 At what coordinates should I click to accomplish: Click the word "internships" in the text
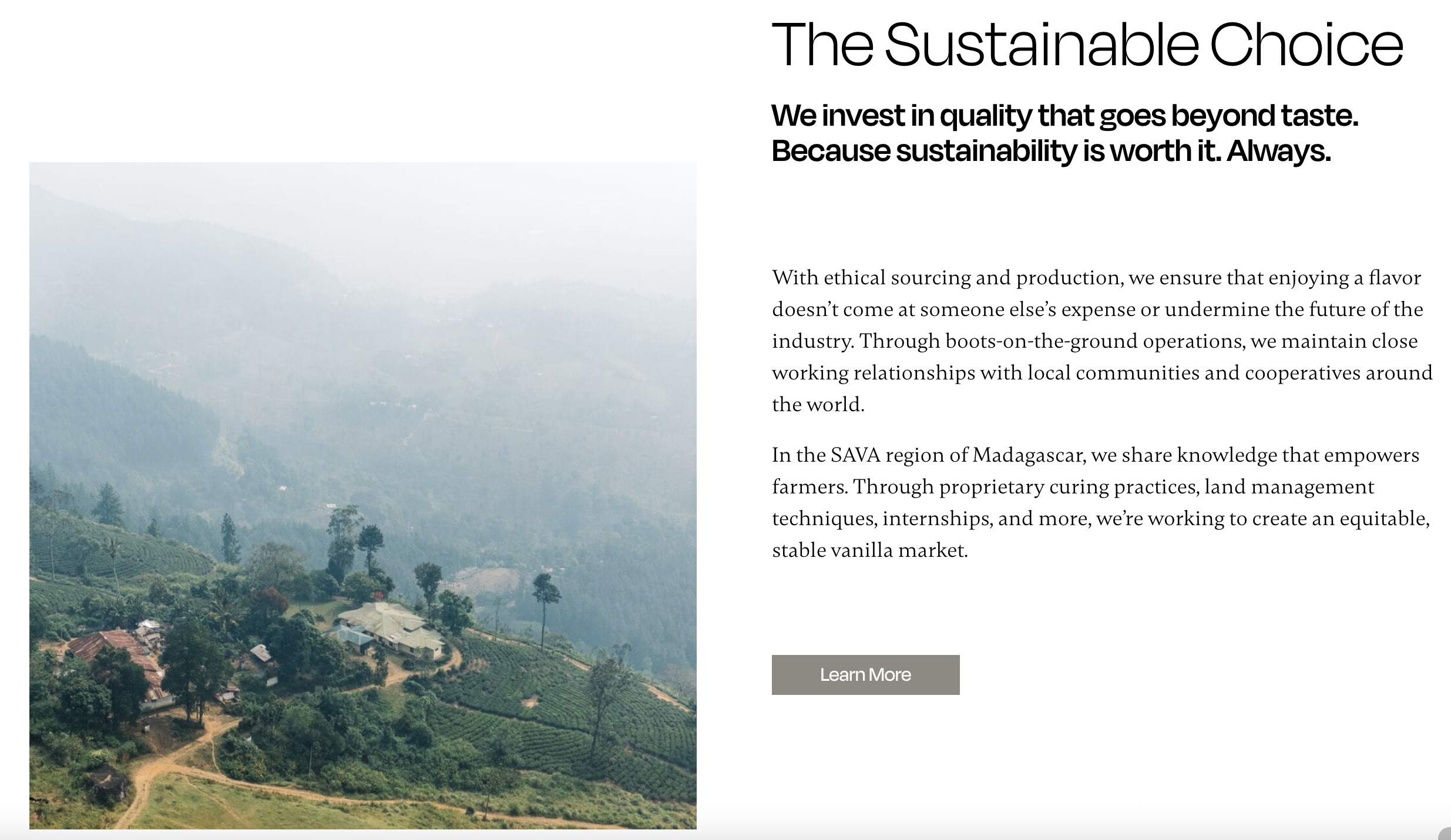pyautogui.click(x=936, y=519)
